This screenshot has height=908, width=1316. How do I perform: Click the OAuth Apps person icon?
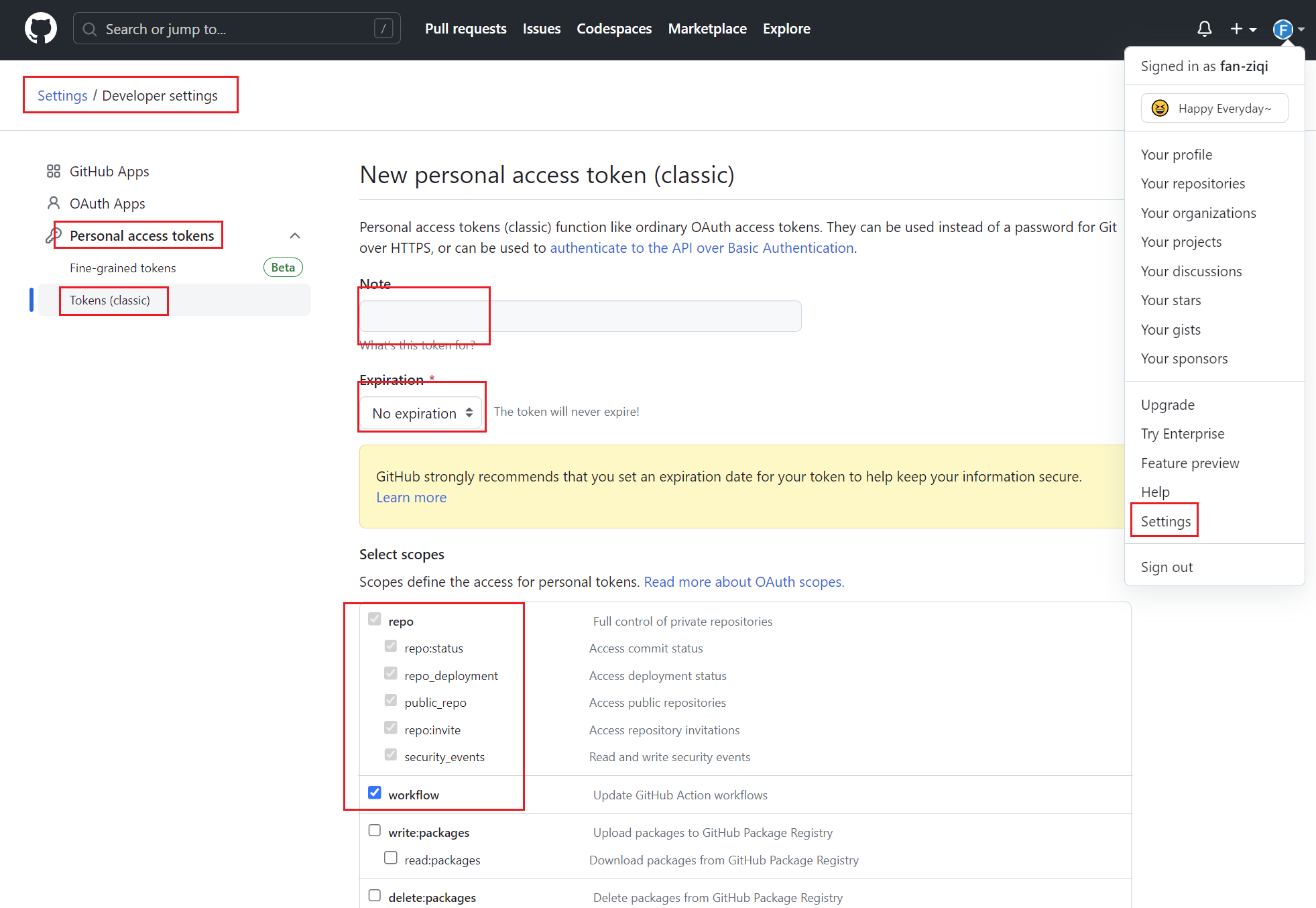[x=54, y=203]
